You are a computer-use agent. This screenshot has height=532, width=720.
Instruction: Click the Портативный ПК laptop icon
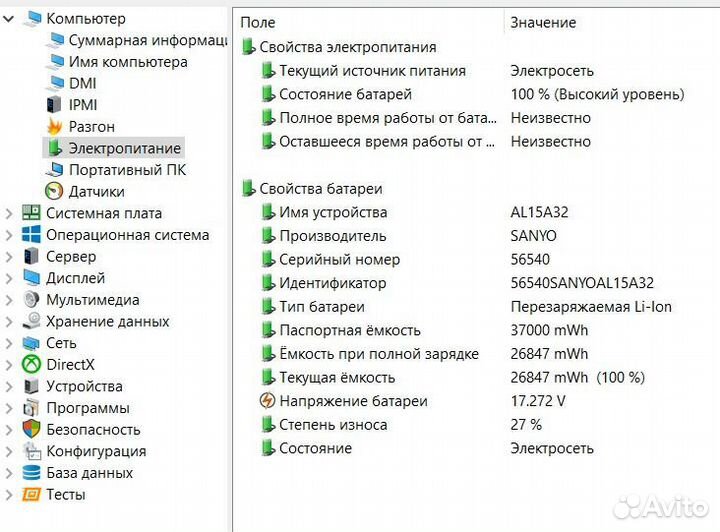[55, 169]
